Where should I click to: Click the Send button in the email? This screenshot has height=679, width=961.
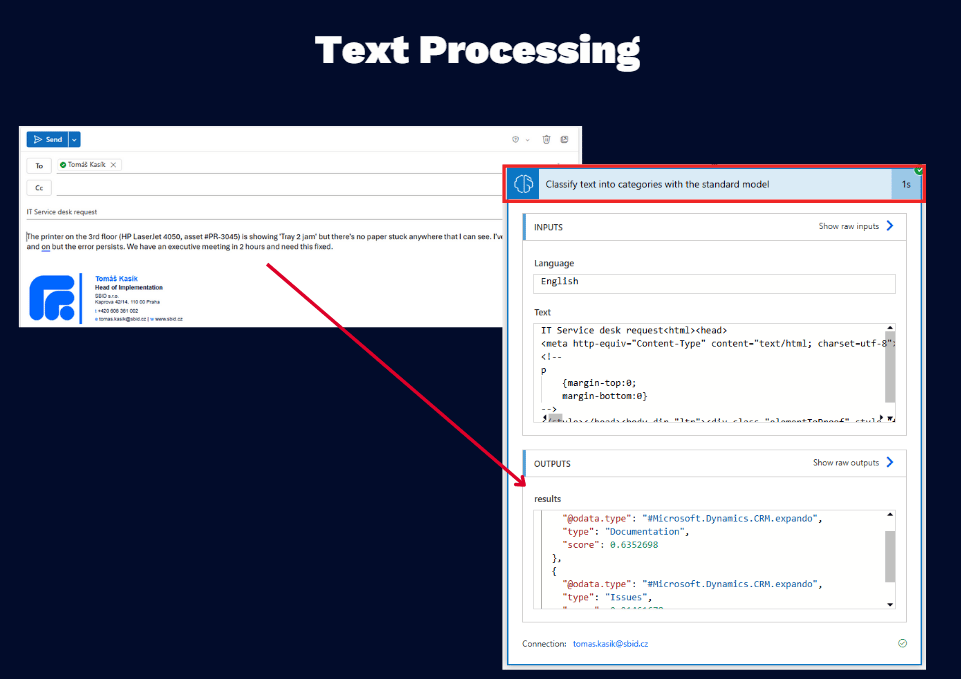(x=47, y=140)
